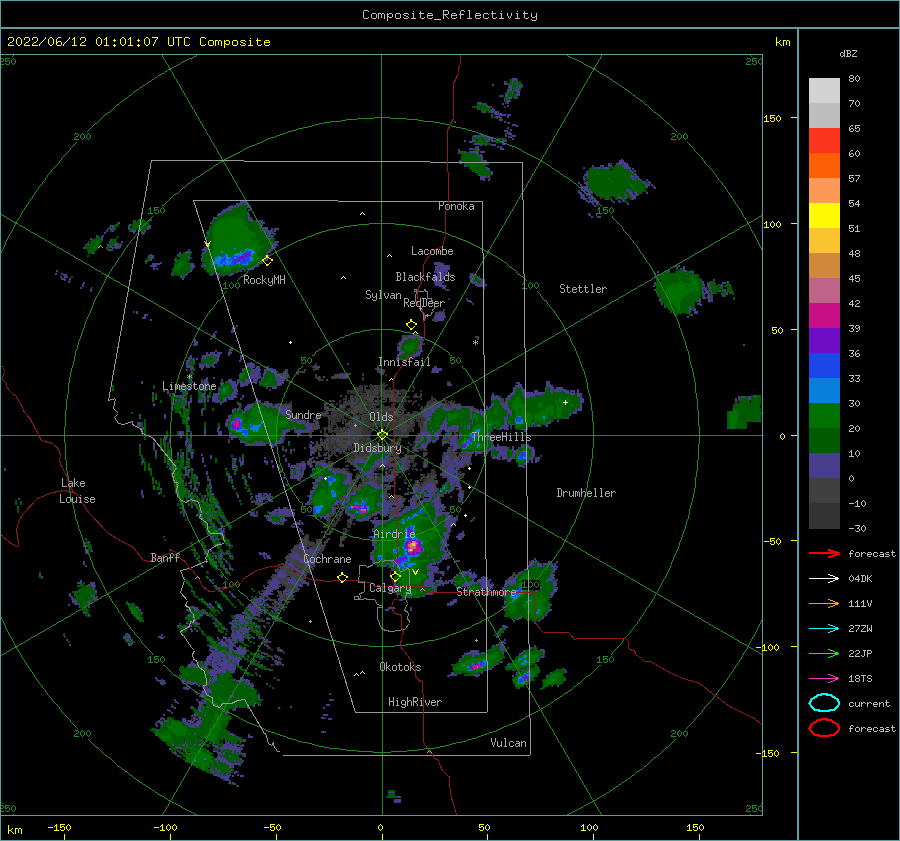Click the Olds label
900x841 pixels.
pyautogui.click(x=381, y=417)
